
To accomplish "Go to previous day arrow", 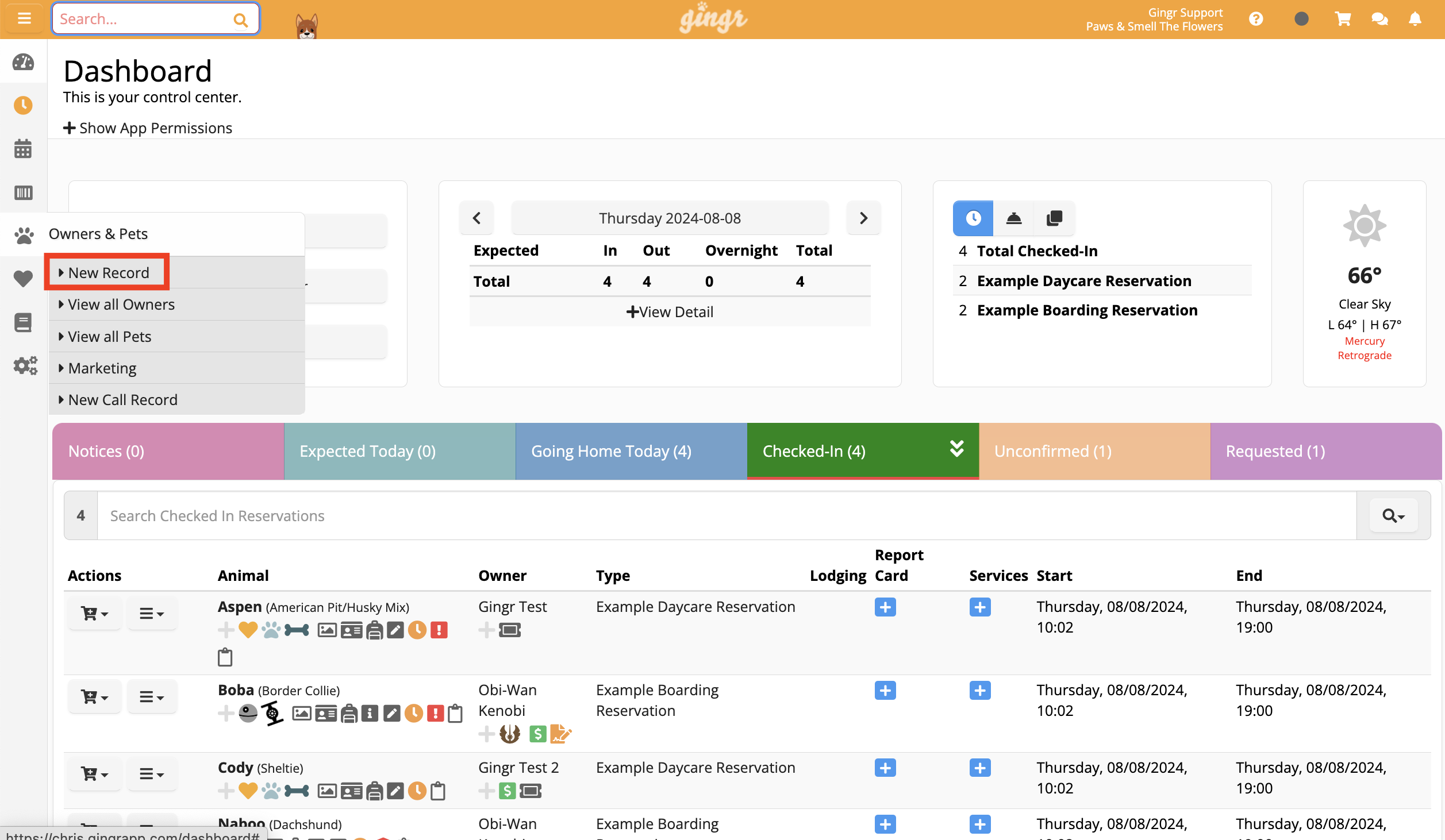I will (x=476, y=218).
